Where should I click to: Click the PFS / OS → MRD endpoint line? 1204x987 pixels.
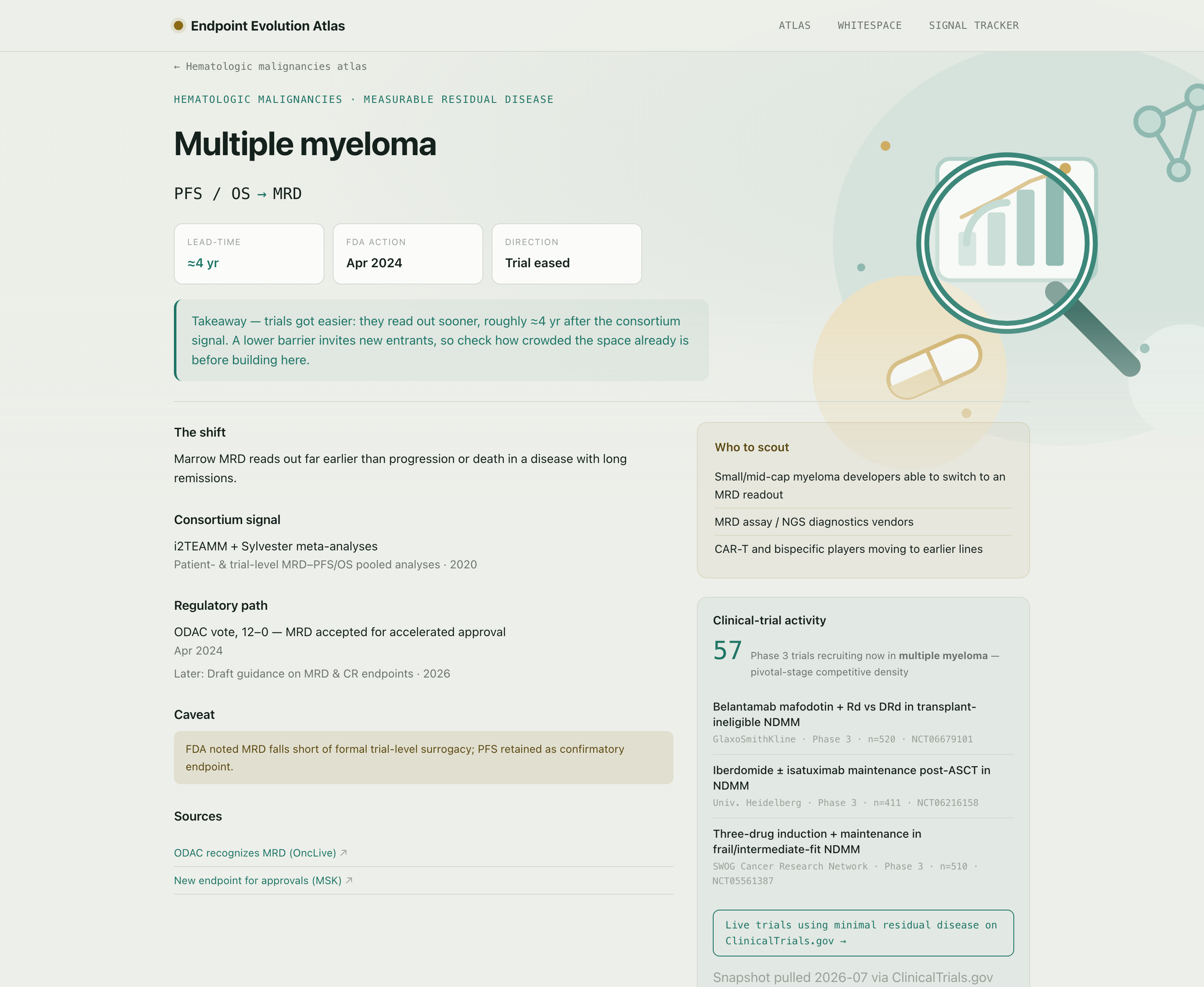tap(237, 194)
